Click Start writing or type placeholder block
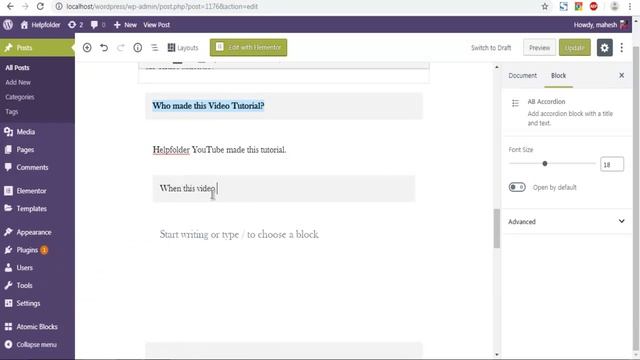The image size is (640, 360). (x=239, y=235)
